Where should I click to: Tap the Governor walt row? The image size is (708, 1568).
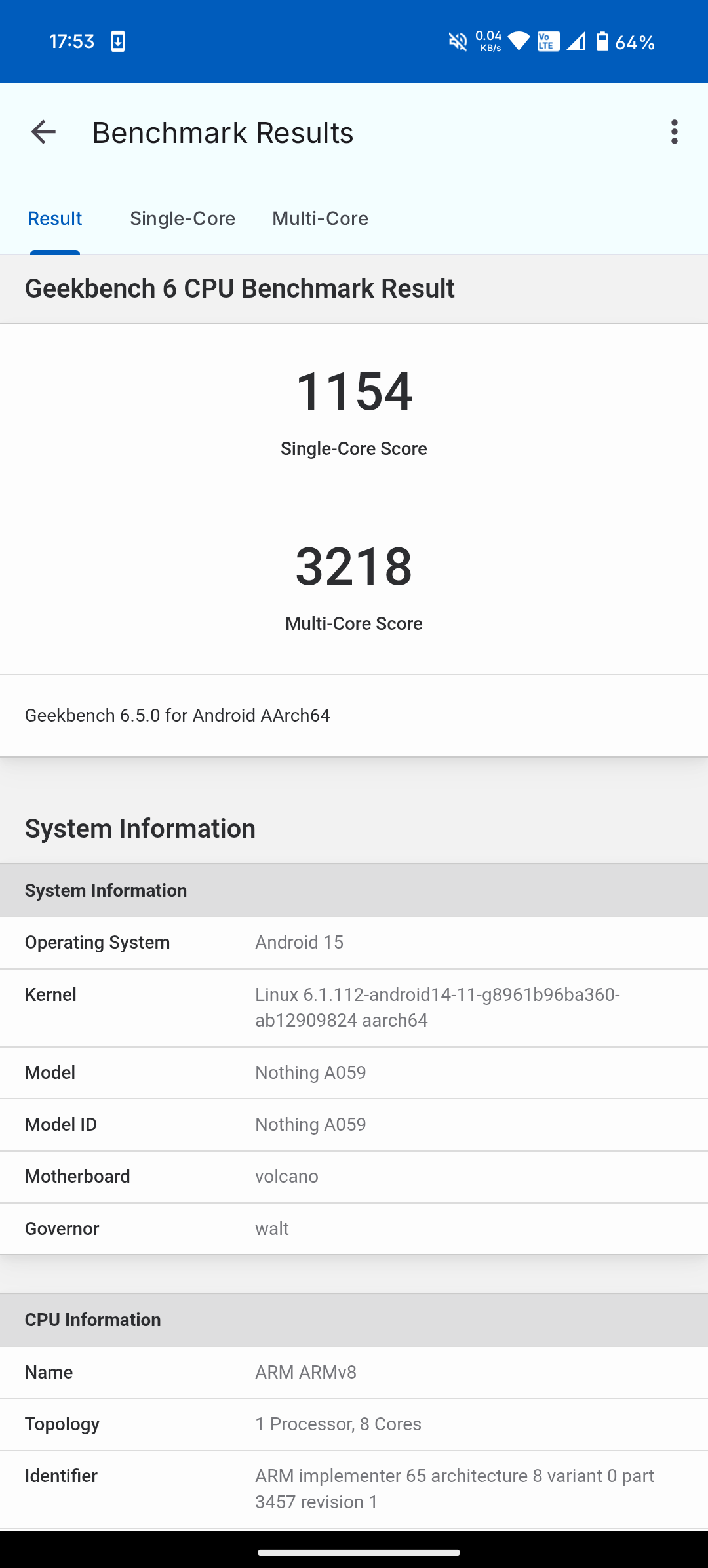(x=354, y=1228)
